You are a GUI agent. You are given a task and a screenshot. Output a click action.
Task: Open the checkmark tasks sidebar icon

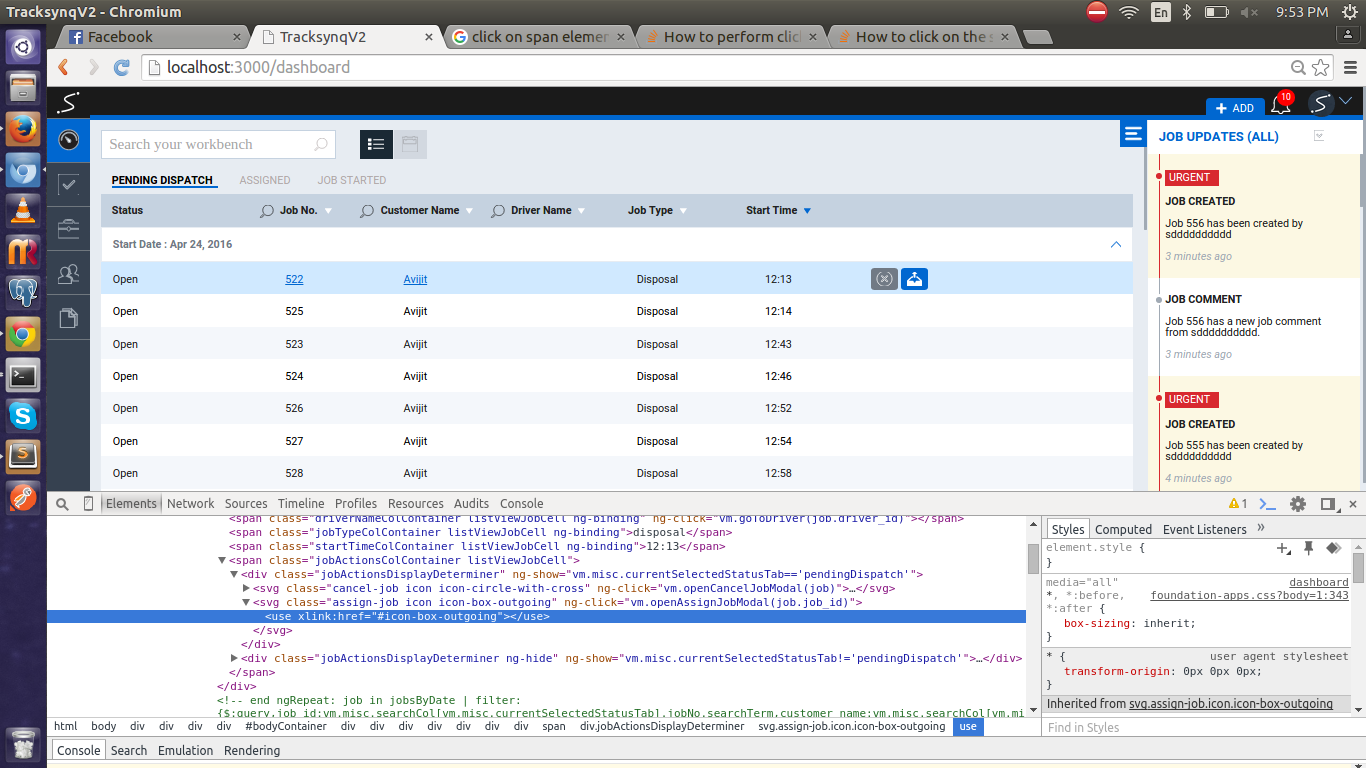coord(68,184)
